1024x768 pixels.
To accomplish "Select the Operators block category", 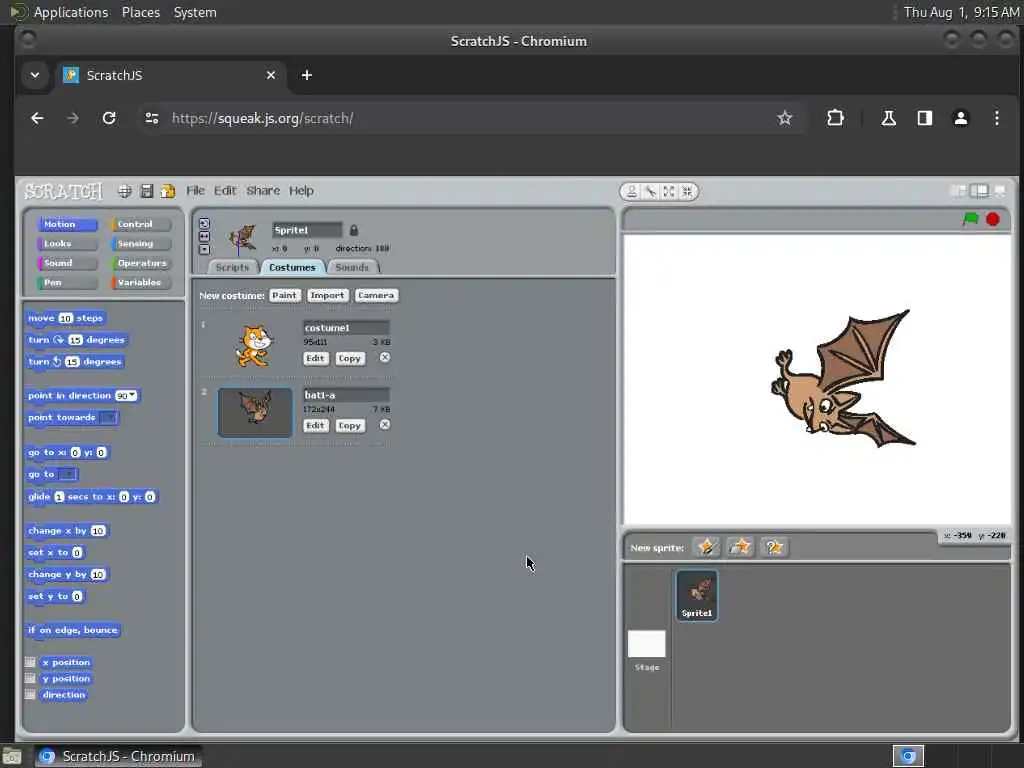I will (x=141, y=263).
